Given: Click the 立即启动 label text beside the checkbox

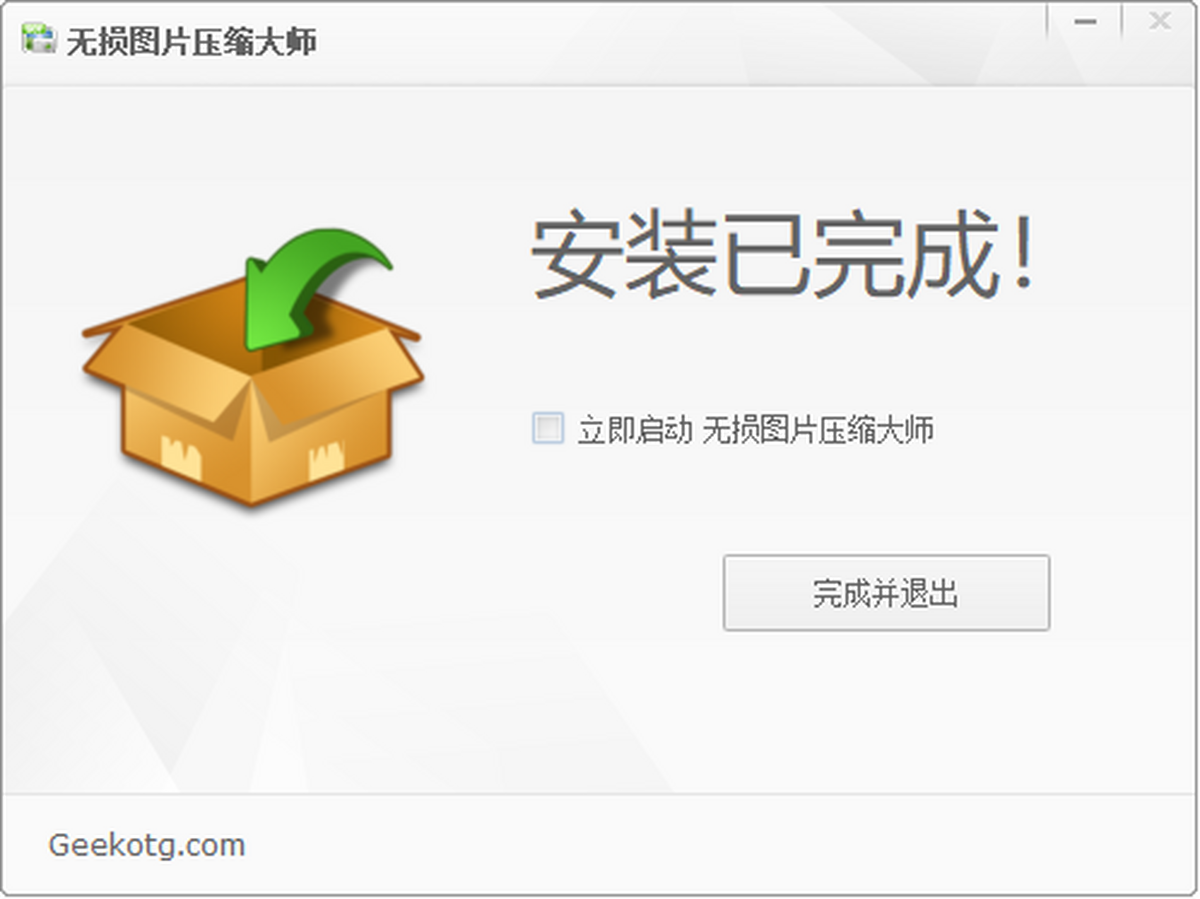Looking at the screenshot, I should pyautogui.click(x=634, y=430).
